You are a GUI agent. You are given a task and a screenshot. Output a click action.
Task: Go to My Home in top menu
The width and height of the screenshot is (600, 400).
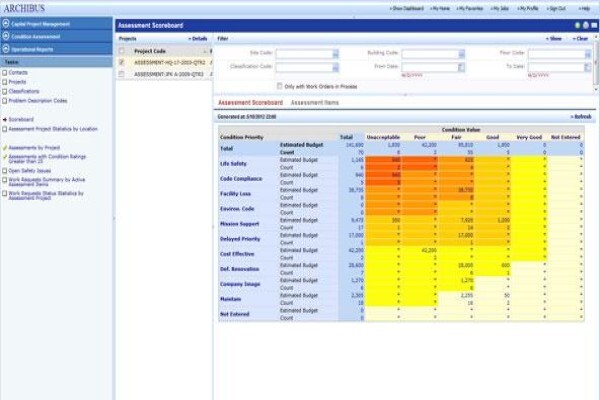[x=440, y=8]
